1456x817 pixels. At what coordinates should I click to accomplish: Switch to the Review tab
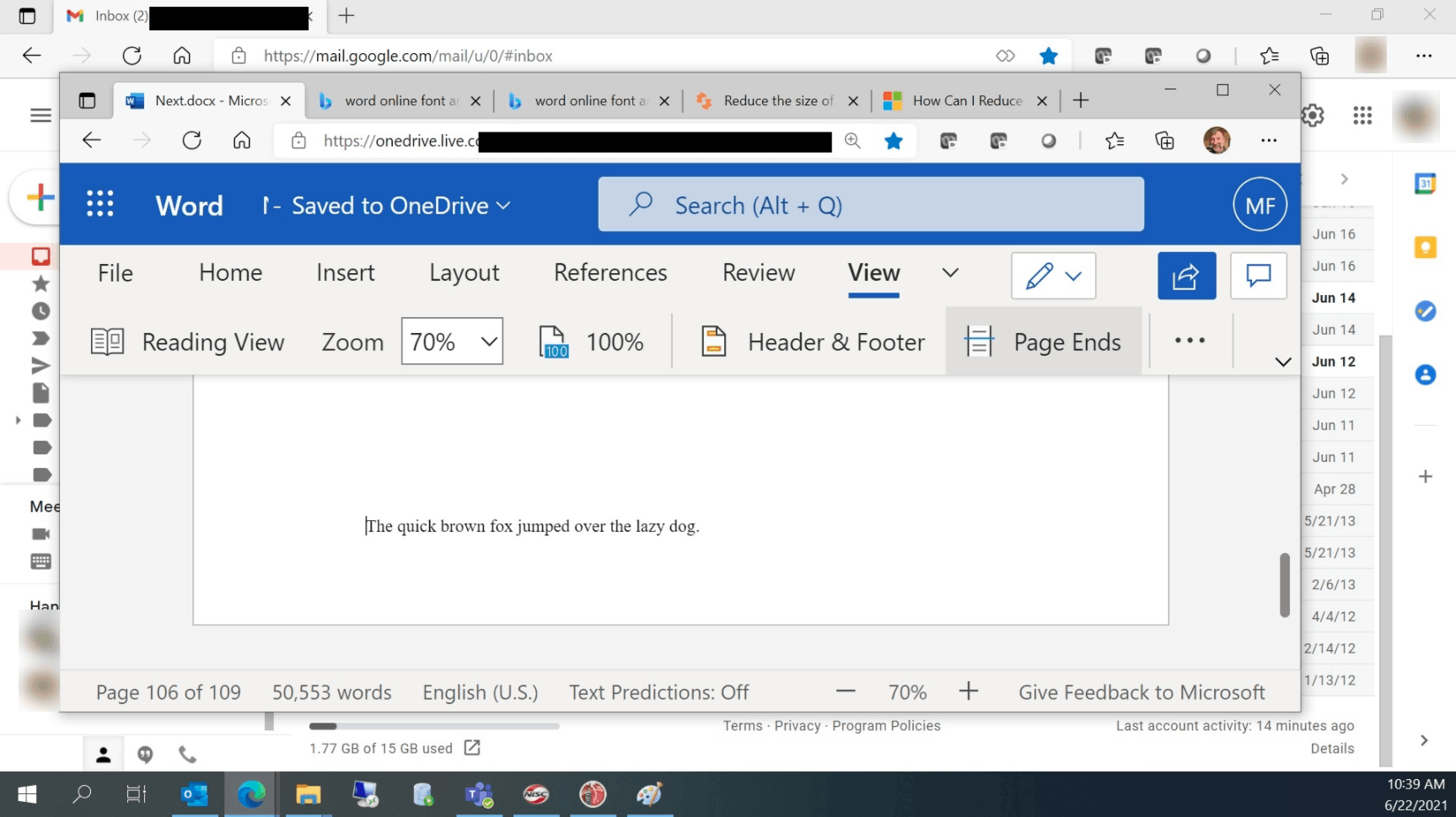pos(759,273)
